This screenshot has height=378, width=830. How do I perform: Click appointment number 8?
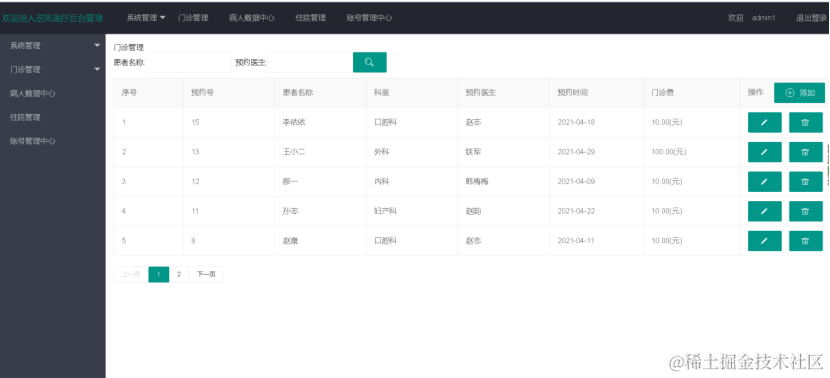pos(193,241)
